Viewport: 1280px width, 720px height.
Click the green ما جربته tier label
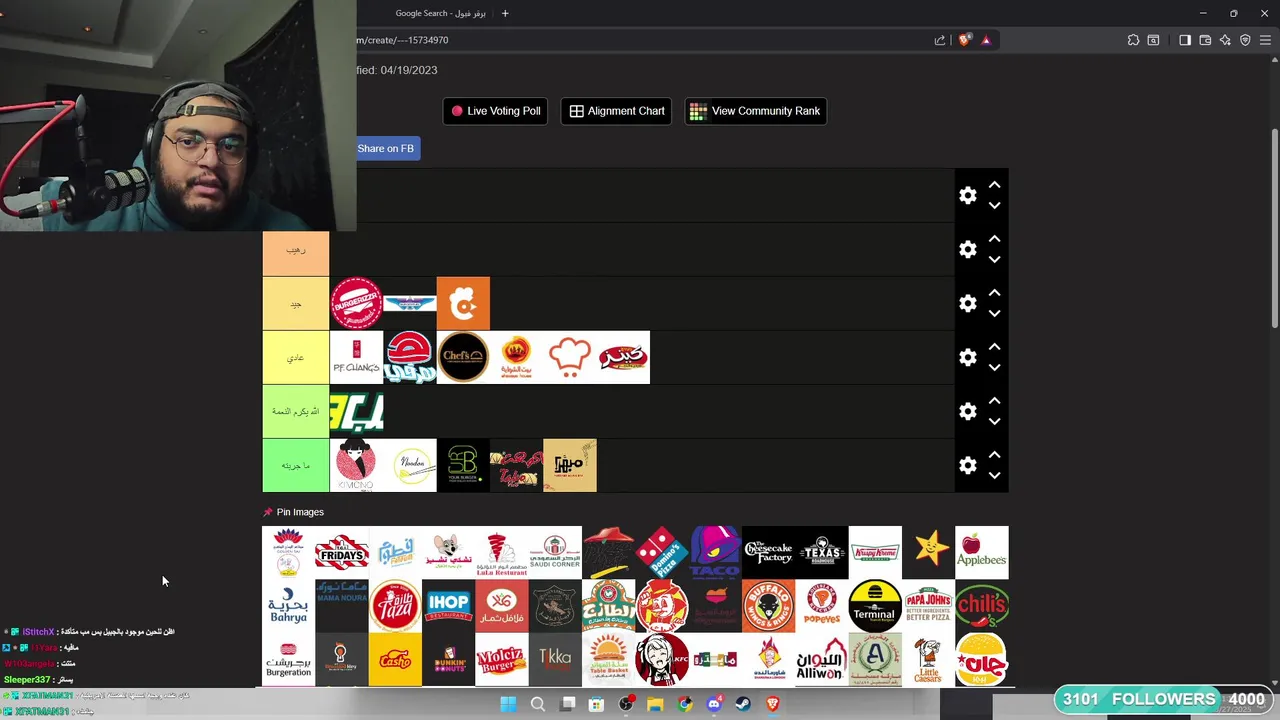296,465
